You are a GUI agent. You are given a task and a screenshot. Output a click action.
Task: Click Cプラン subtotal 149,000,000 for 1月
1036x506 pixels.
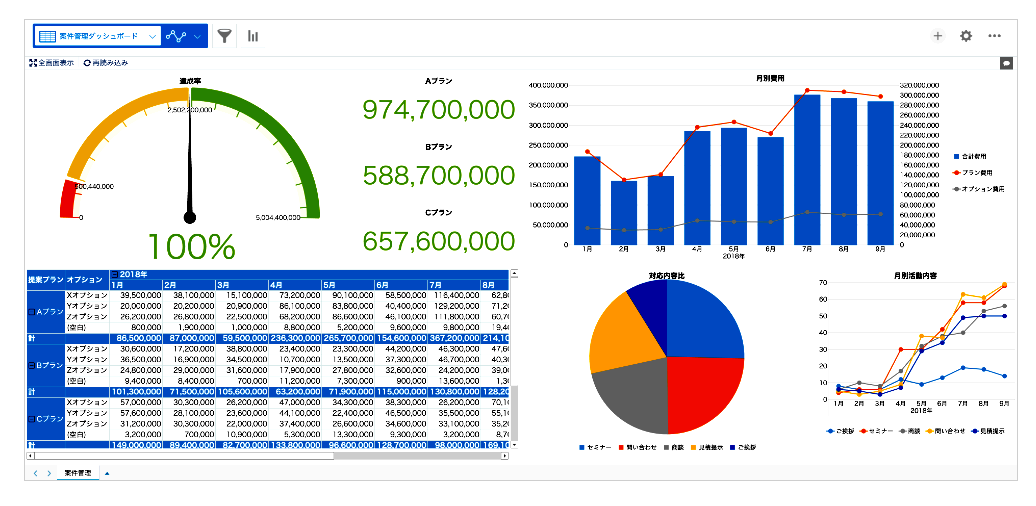click(x=136, y=446)
